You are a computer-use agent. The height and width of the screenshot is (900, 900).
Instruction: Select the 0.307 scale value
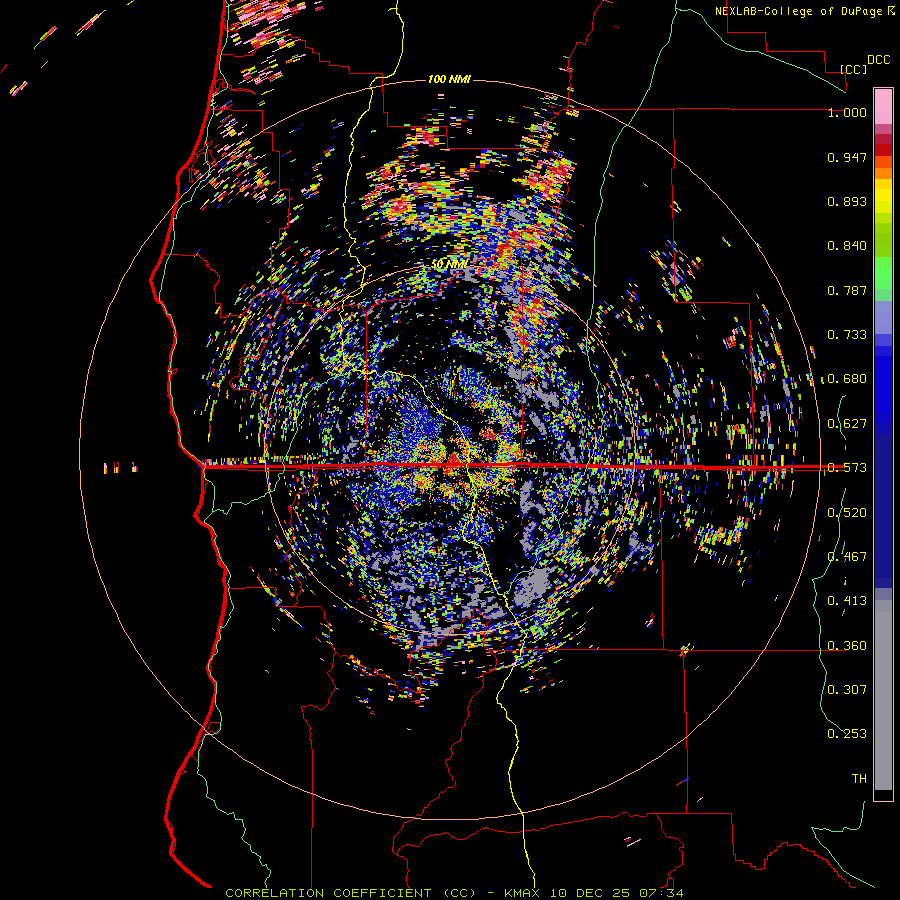click(847, 690)
